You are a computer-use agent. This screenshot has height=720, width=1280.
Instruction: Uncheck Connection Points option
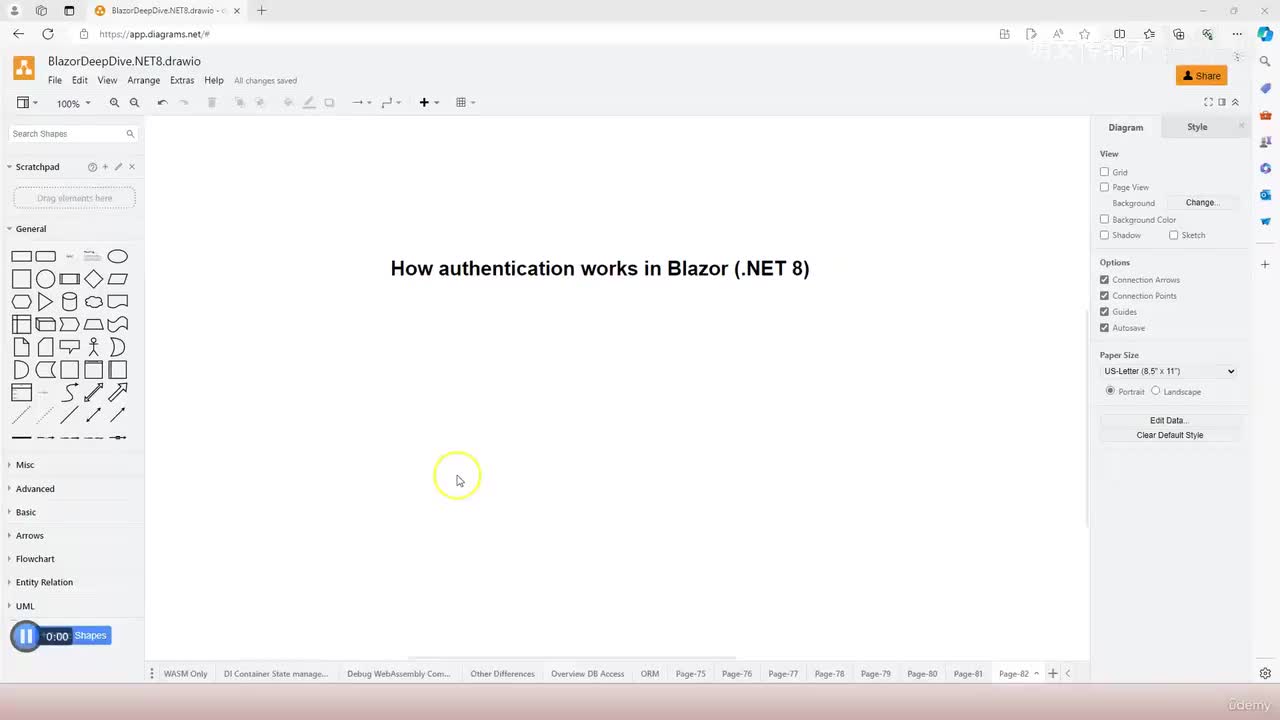click(x=1104, y=296)
